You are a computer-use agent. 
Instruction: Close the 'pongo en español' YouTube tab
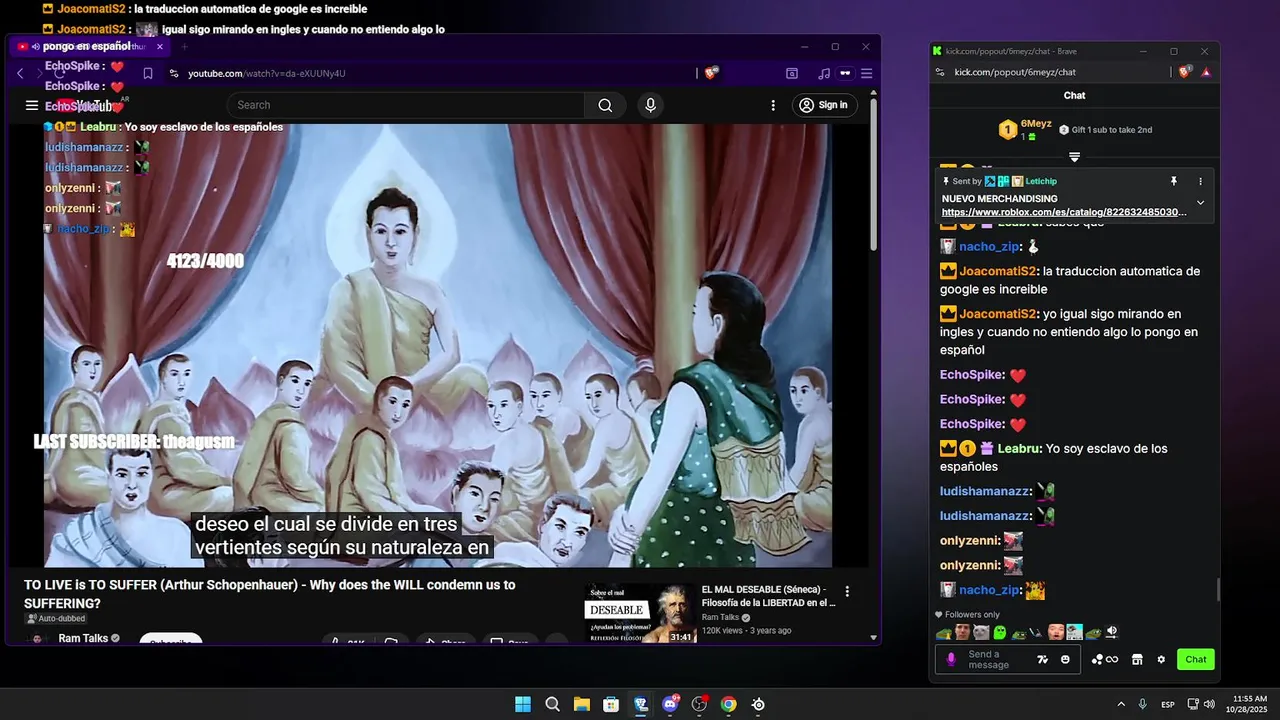pos(159,46)
